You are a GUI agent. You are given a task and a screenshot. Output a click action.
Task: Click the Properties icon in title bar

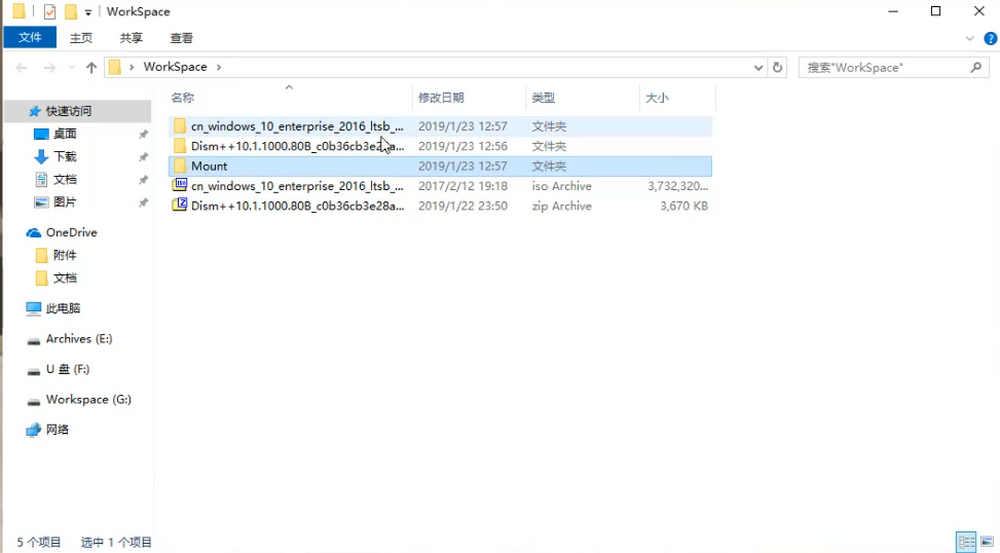(x=50, y=12)
